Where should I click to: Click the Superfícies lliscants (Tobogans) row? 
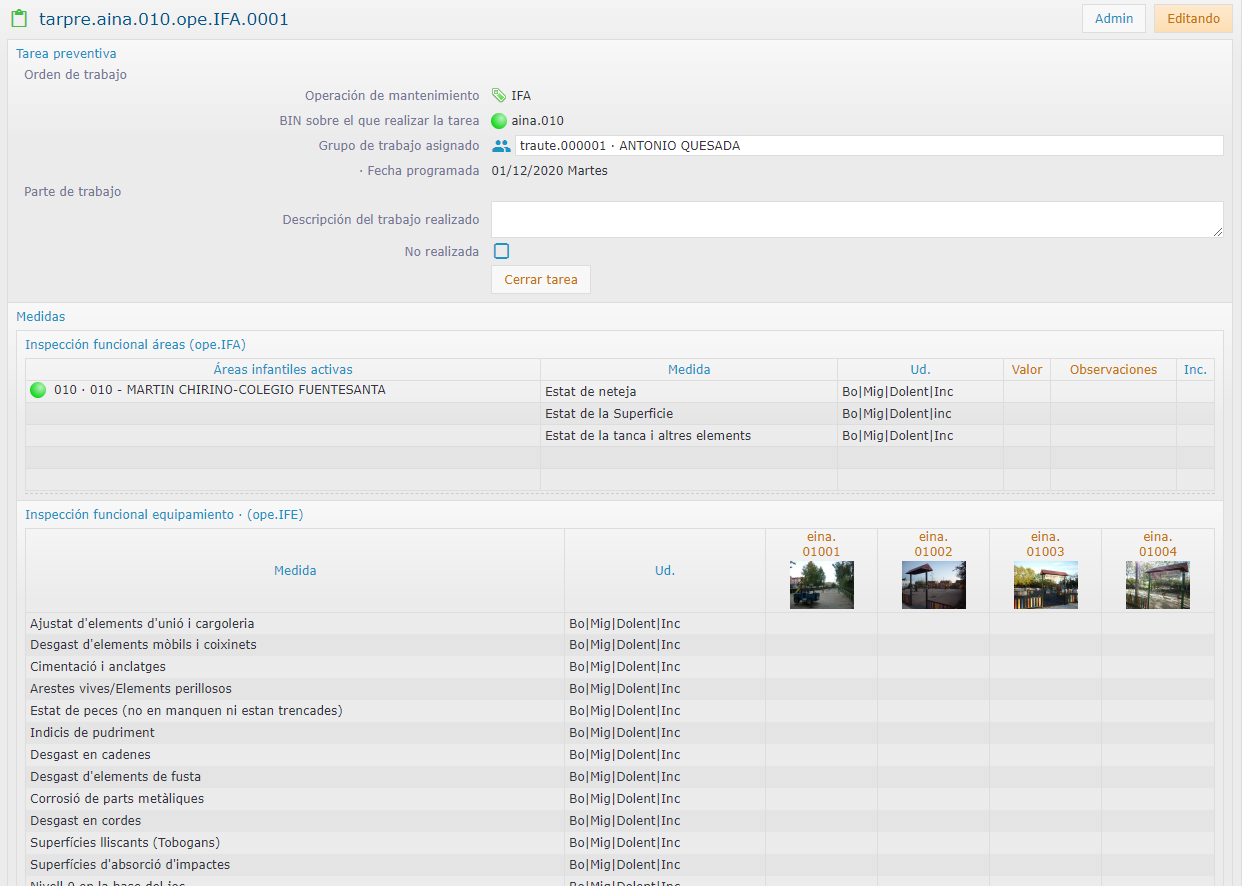point(620,843)
